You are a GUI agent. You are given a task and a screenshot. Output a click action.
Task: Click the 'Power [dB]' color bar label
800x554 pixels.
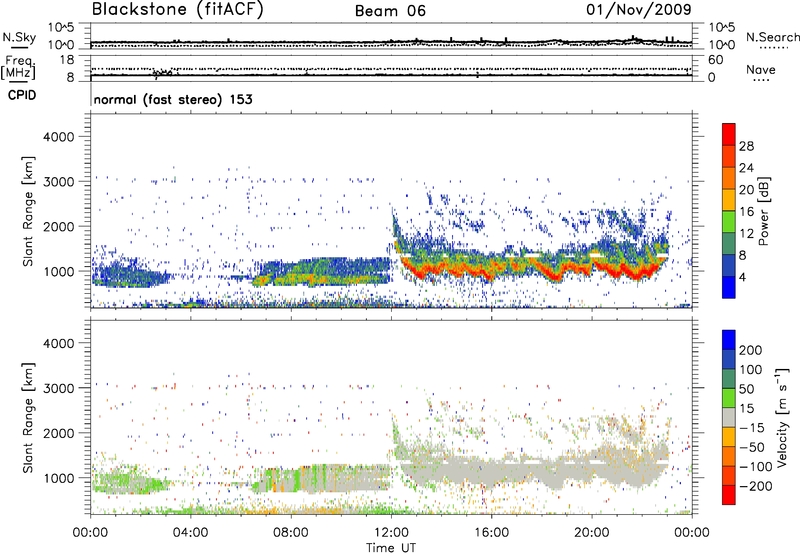pos(763,211)
